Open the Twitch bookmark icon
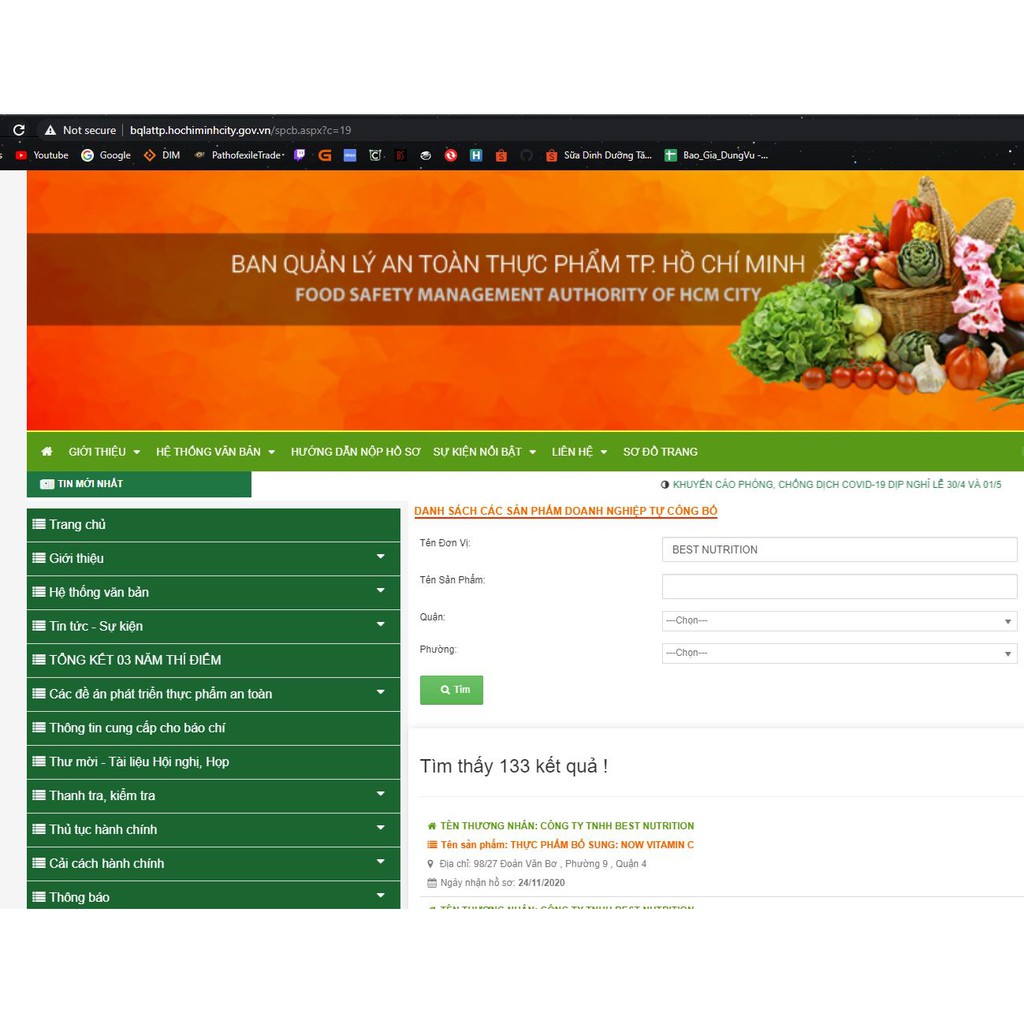Image resolution: width=1024 pixels, height=1024 pixels. tap(299, 155)
